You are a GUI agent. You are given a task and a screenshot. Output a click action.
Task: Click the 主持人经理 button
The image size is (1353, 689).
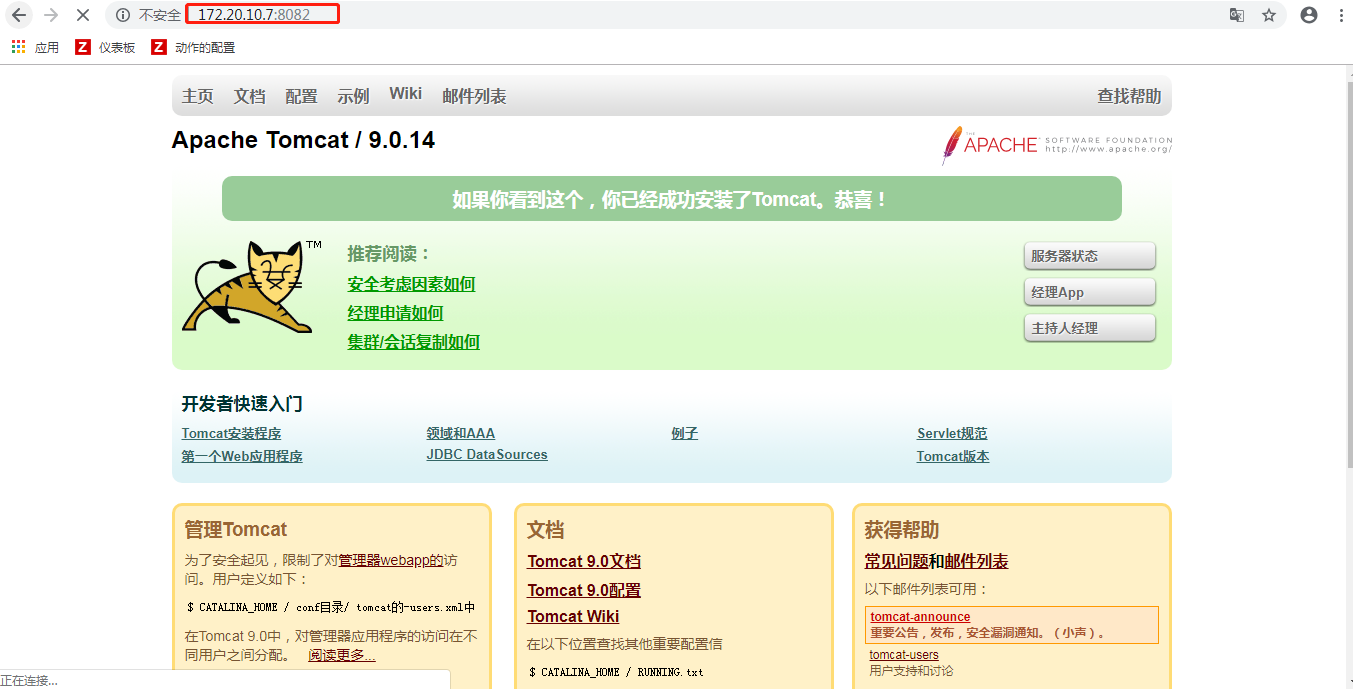(1090, 328)
